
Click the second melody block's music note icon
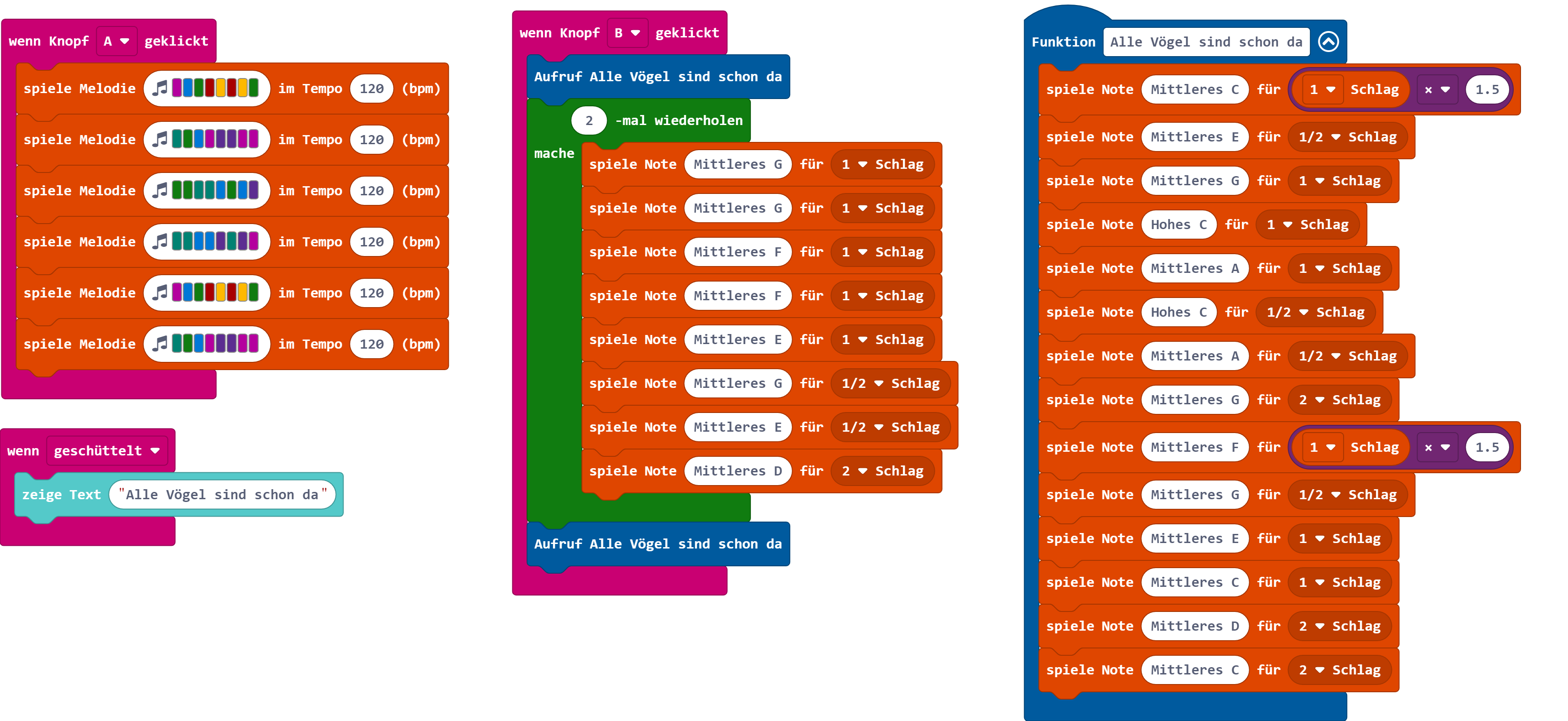pos(160,140)
